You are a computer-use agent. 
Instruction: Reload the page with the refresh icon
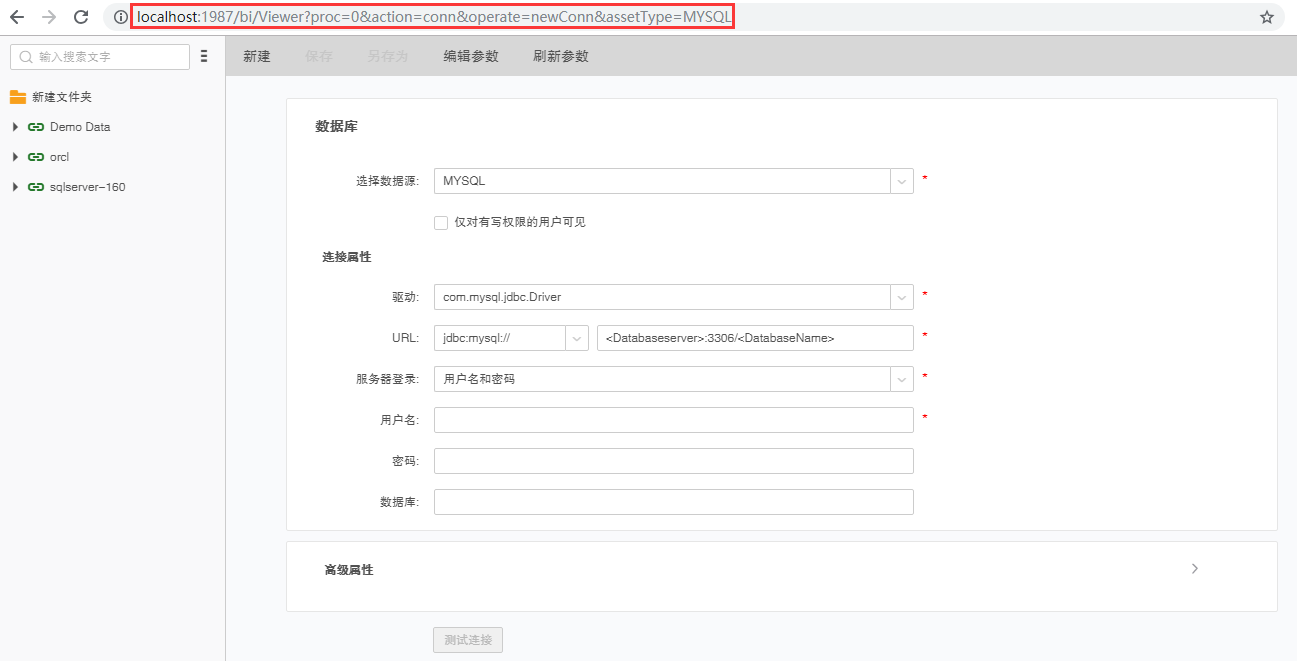pos(80,16)
